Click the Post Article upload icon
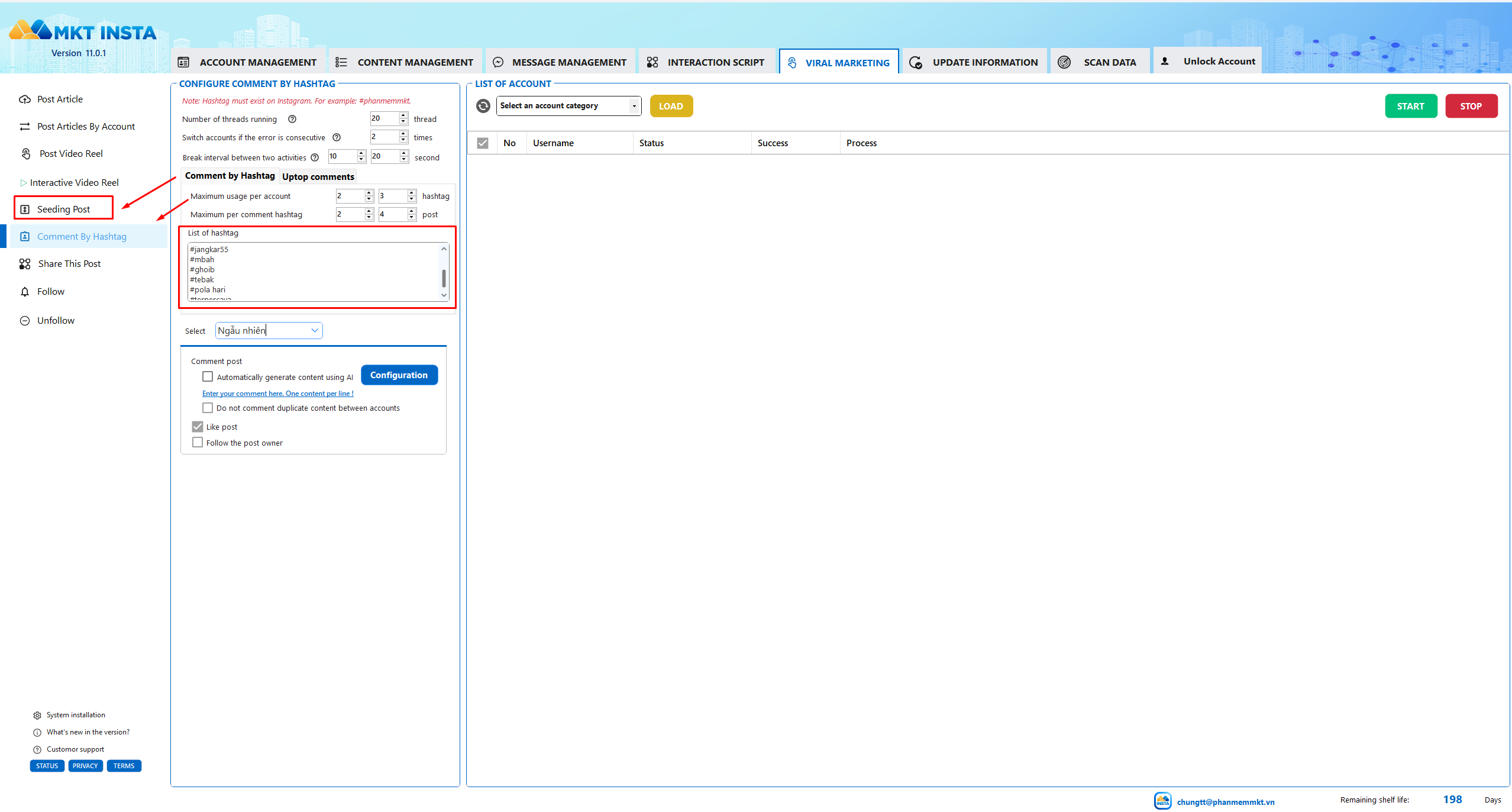The image size is (1512, 812). click(25, 99)
